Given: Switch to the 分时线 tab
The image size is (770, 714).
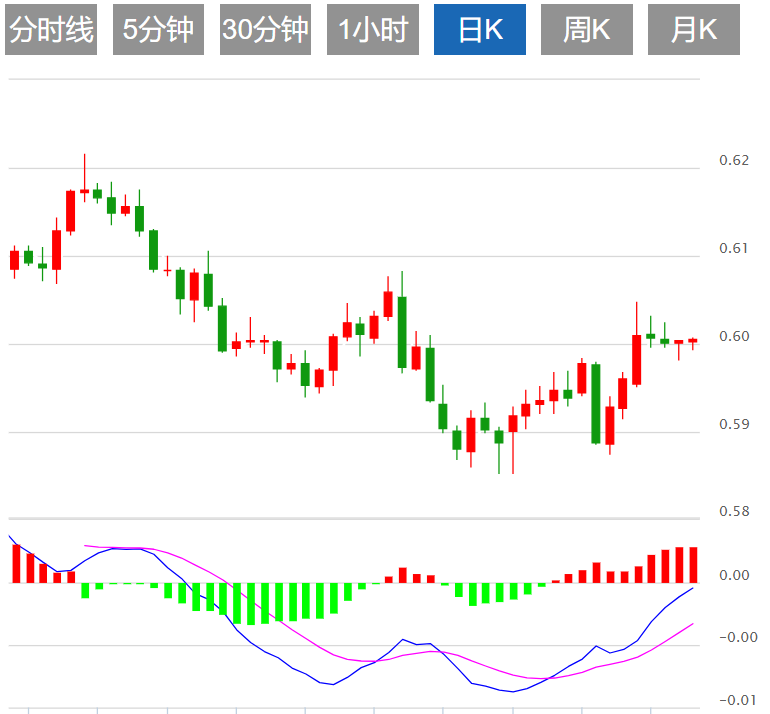Looking at the screenshot, I should pos(51,31).
